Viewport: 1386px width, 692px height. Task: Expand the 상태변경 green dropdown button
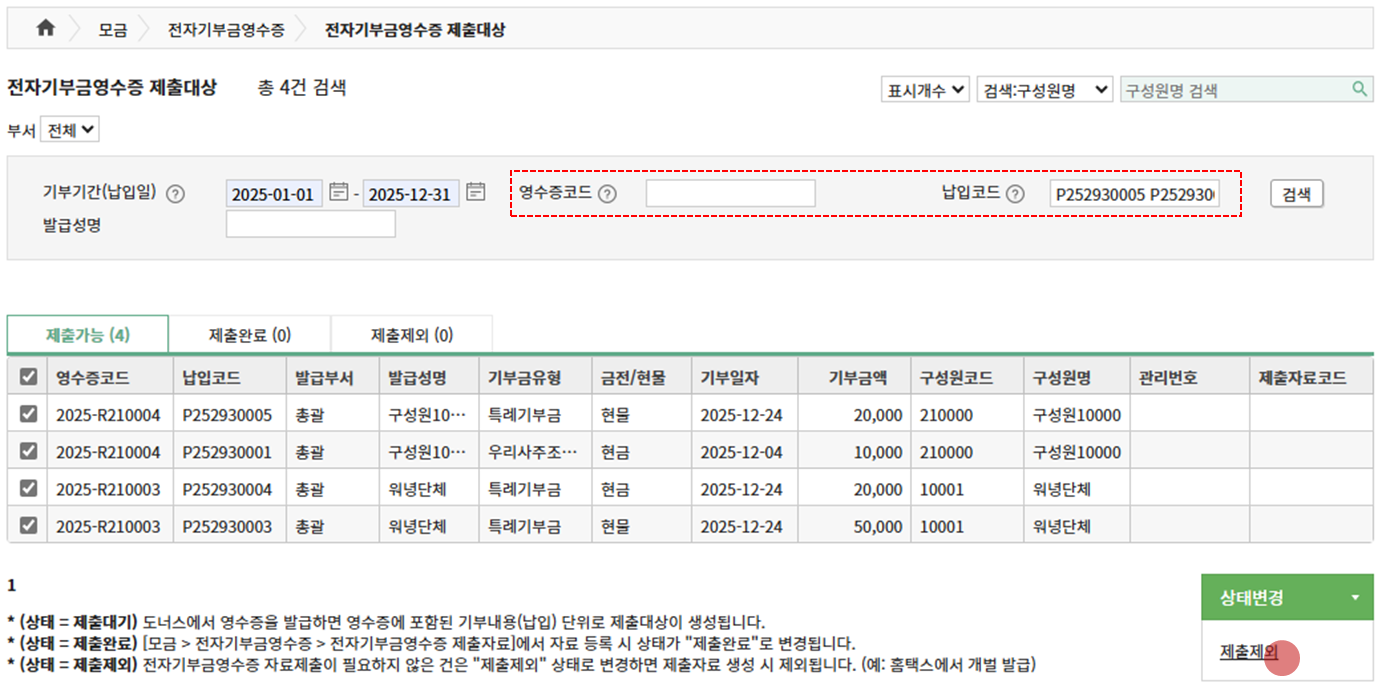[x=1287, y=598]
